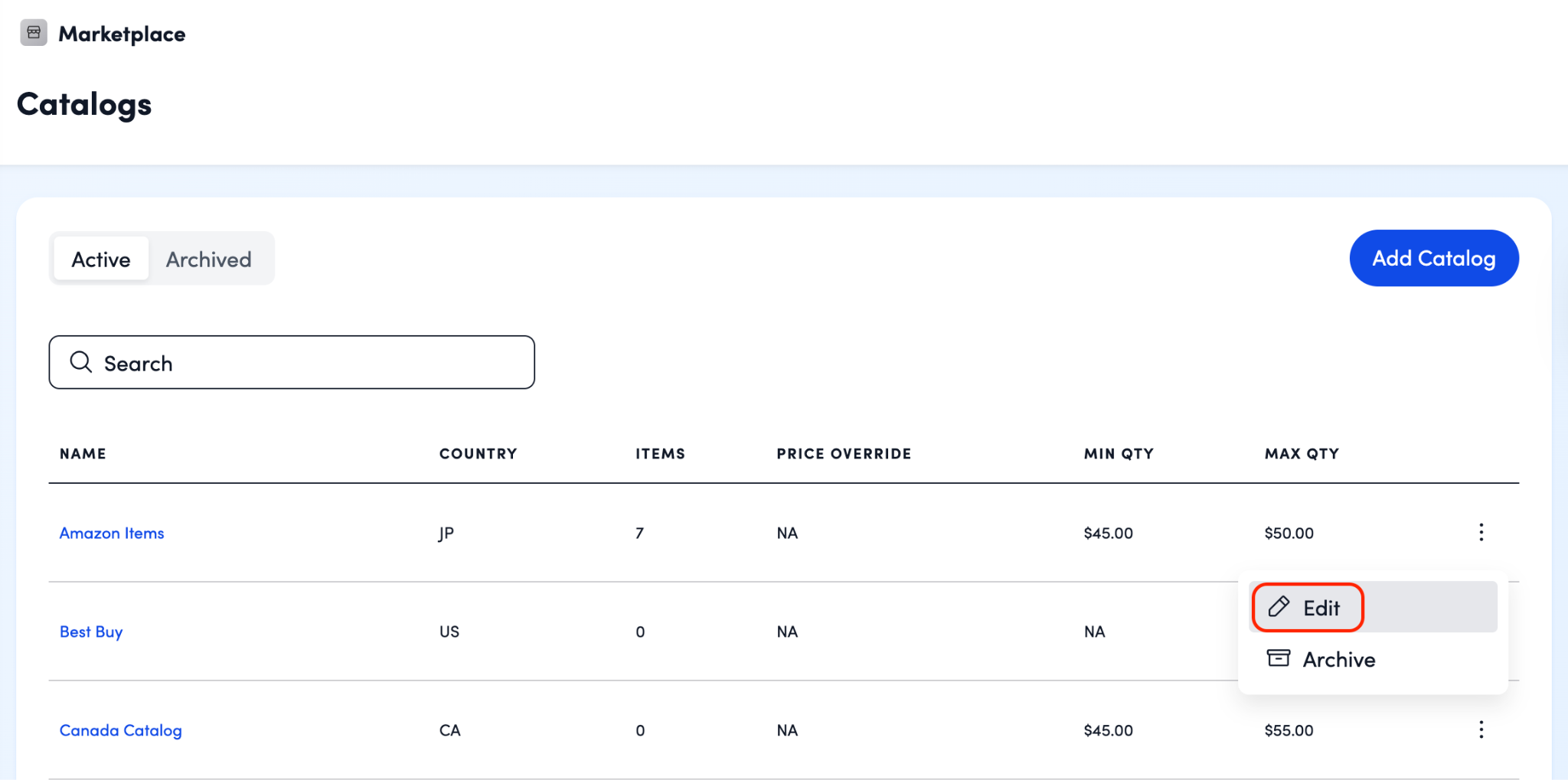Click the NAME column header
1568x780 pixels.
[83, 454]
